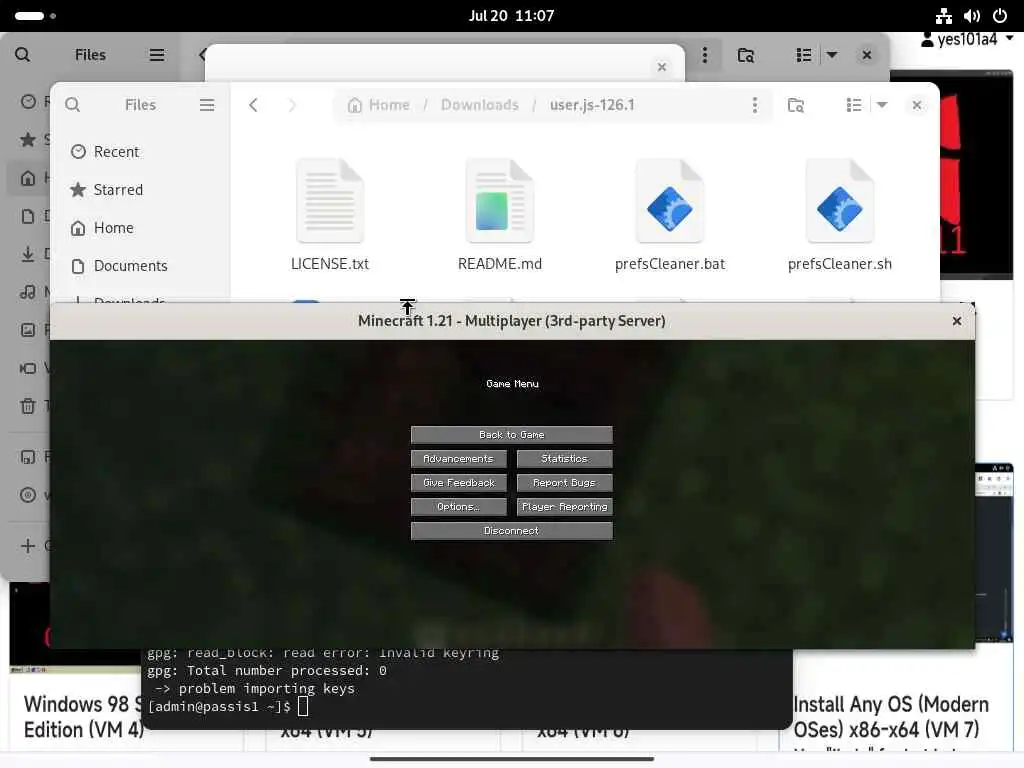The height and width of the screenshot is (768, 1024).
Task: Select the prefsCleaner.bat file icon
Action: (x=669, y=201)
